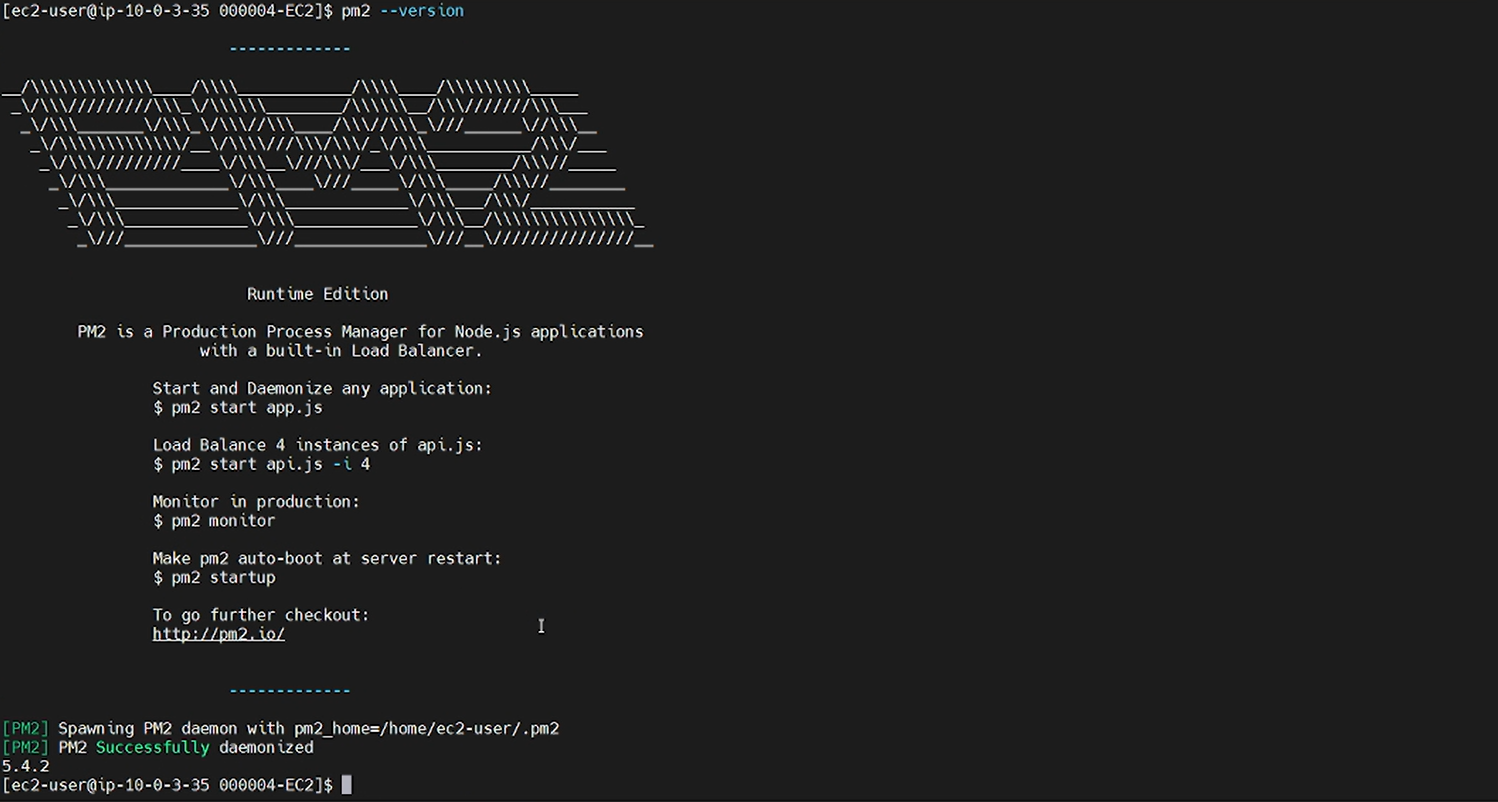Click the PM2 ASCII art banner
Image resolution: width=1498 pixels, height=802 pixels.
point(327,163)
